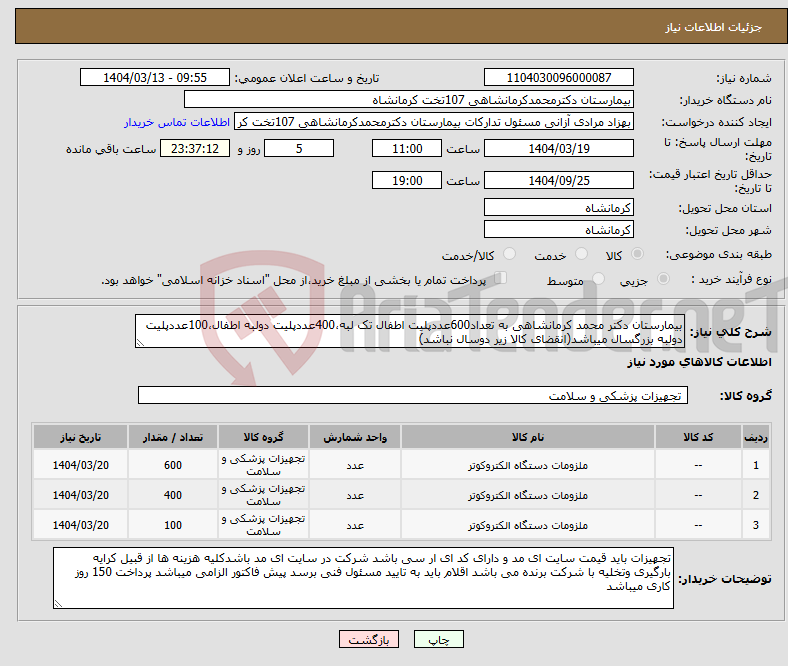
Task: Click the goods group cell in row 1
Action: (263, 465)
